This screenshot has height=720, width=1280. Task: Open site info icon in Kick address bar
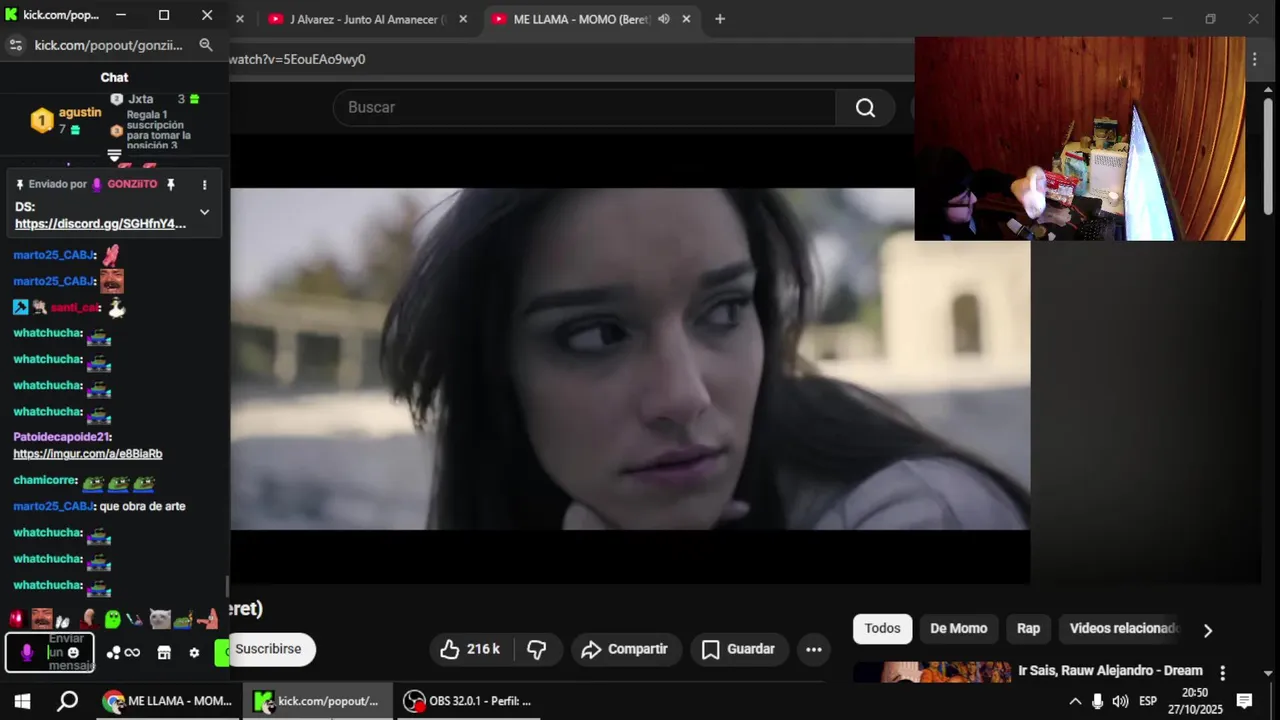(15, 45)
